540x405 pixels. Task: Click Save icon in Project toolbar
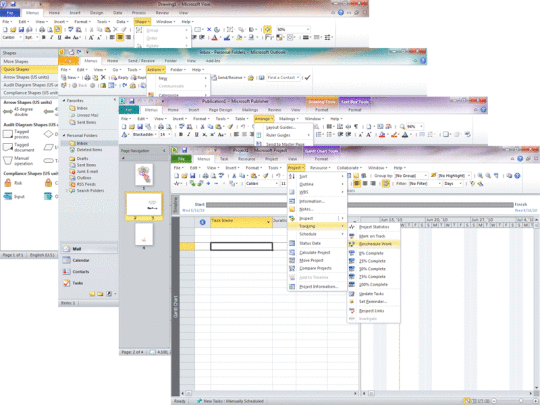[x=192, y=176]
